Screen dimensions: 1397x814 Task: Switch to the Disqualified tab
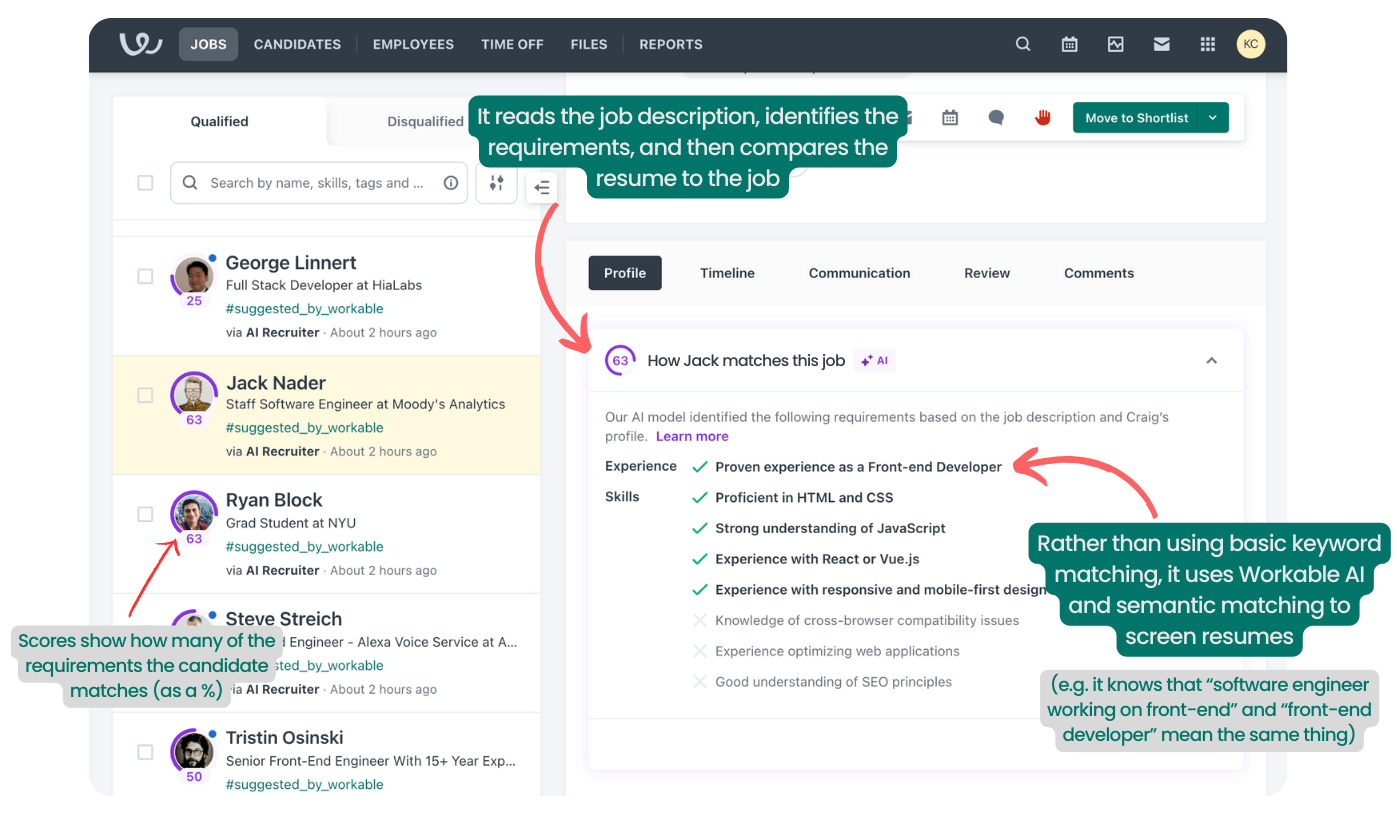coord(425,121)
